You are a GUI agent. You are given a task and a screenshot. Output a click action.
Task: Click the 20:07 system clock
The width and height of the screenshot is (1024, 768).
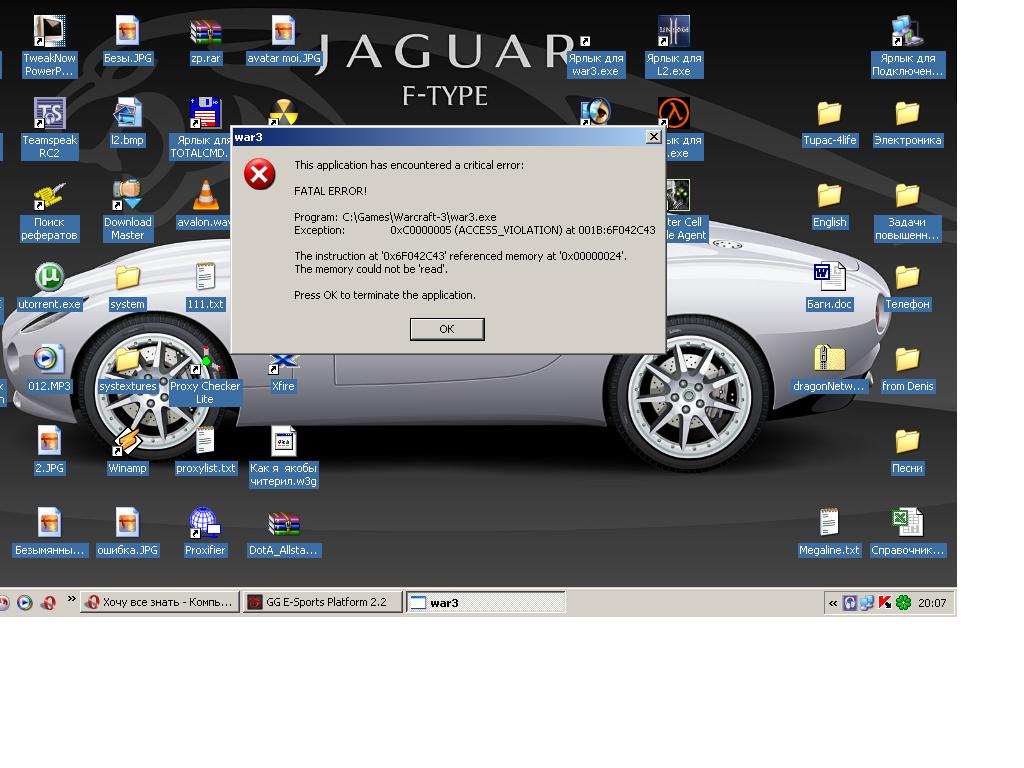(932, 603)
